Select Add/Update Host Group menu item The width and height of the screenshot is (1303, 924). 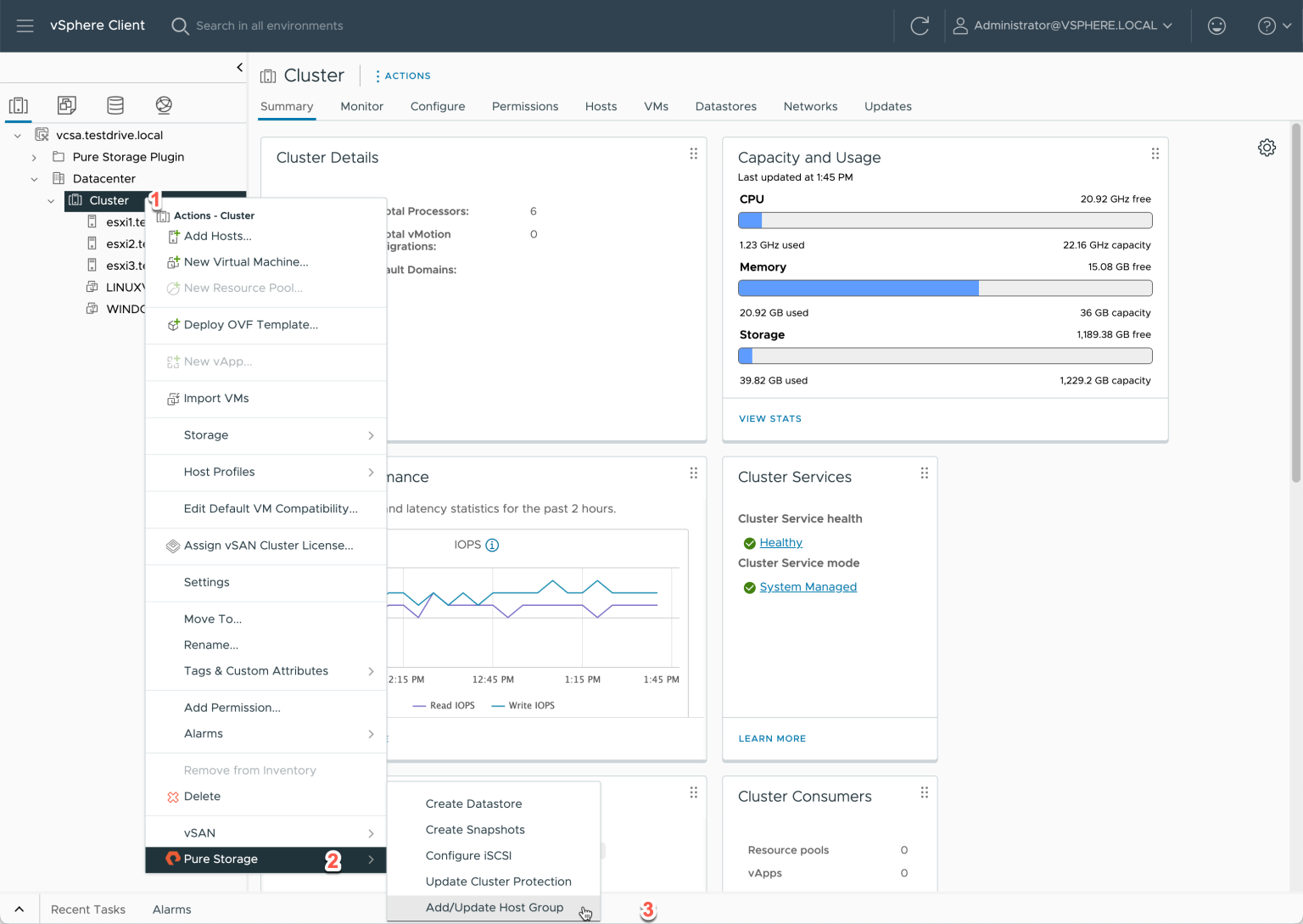tap(494, 907)
